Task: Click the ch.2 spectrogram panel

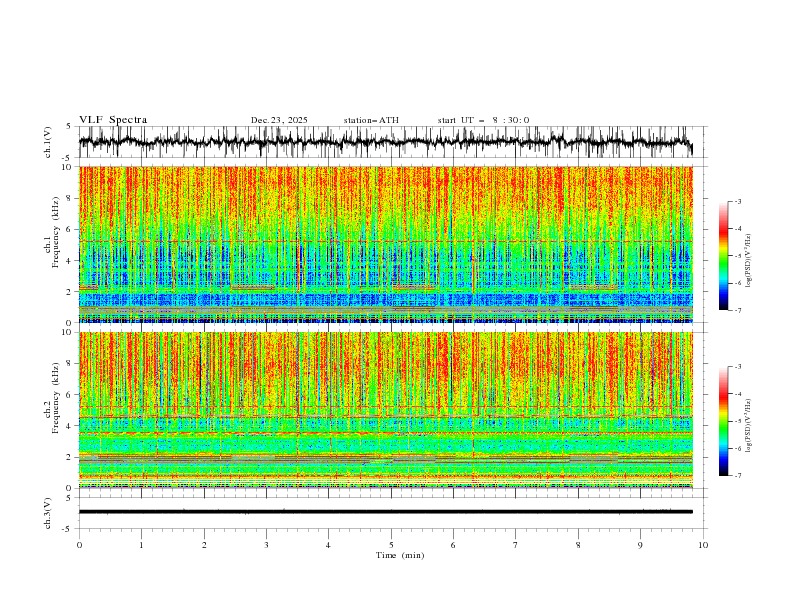Action: pyautogui.click(x=385, y=410)
